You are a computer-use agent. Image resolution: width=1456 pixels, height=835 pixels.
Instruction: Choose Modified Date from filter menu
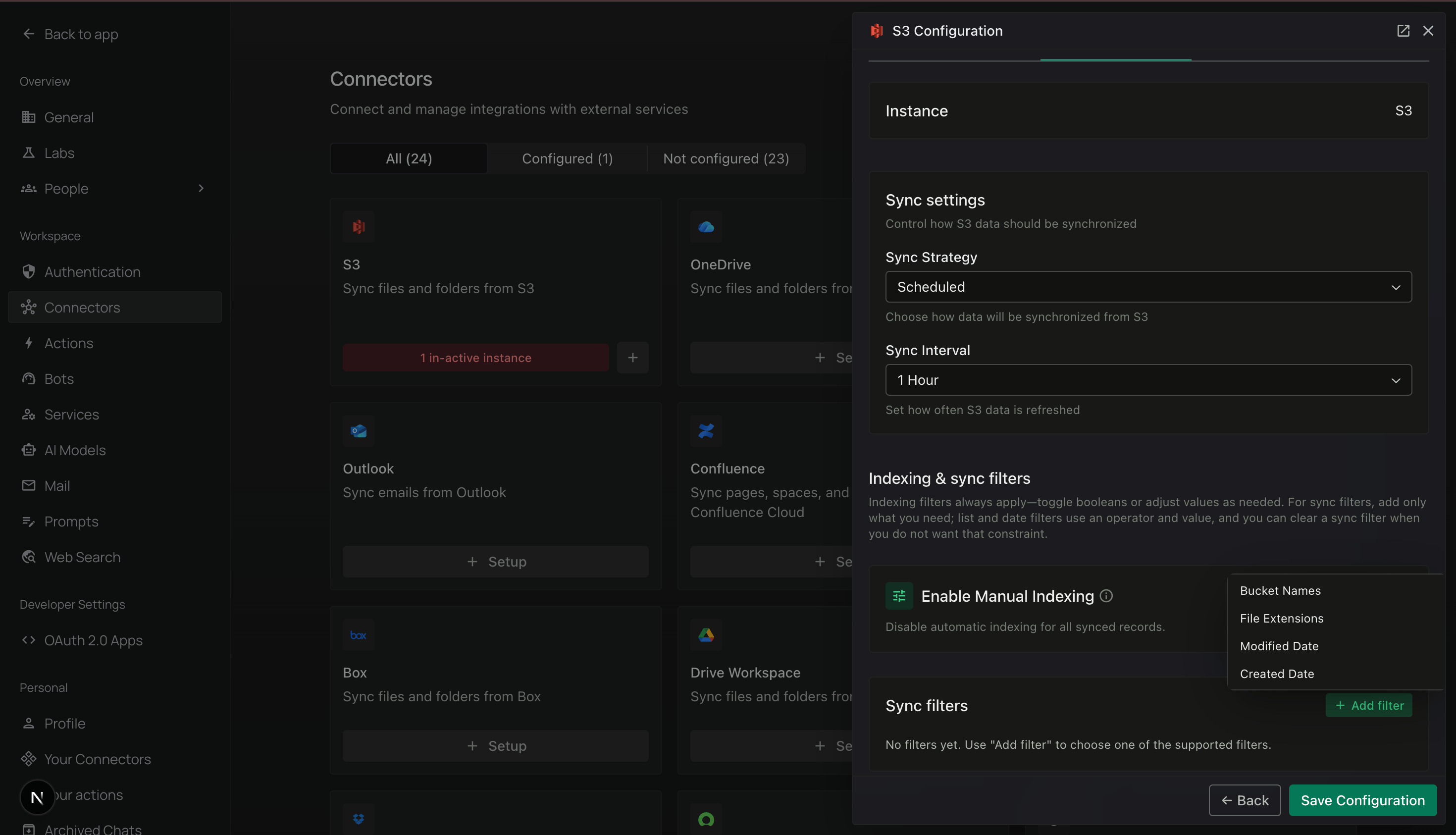[1335, 646]
